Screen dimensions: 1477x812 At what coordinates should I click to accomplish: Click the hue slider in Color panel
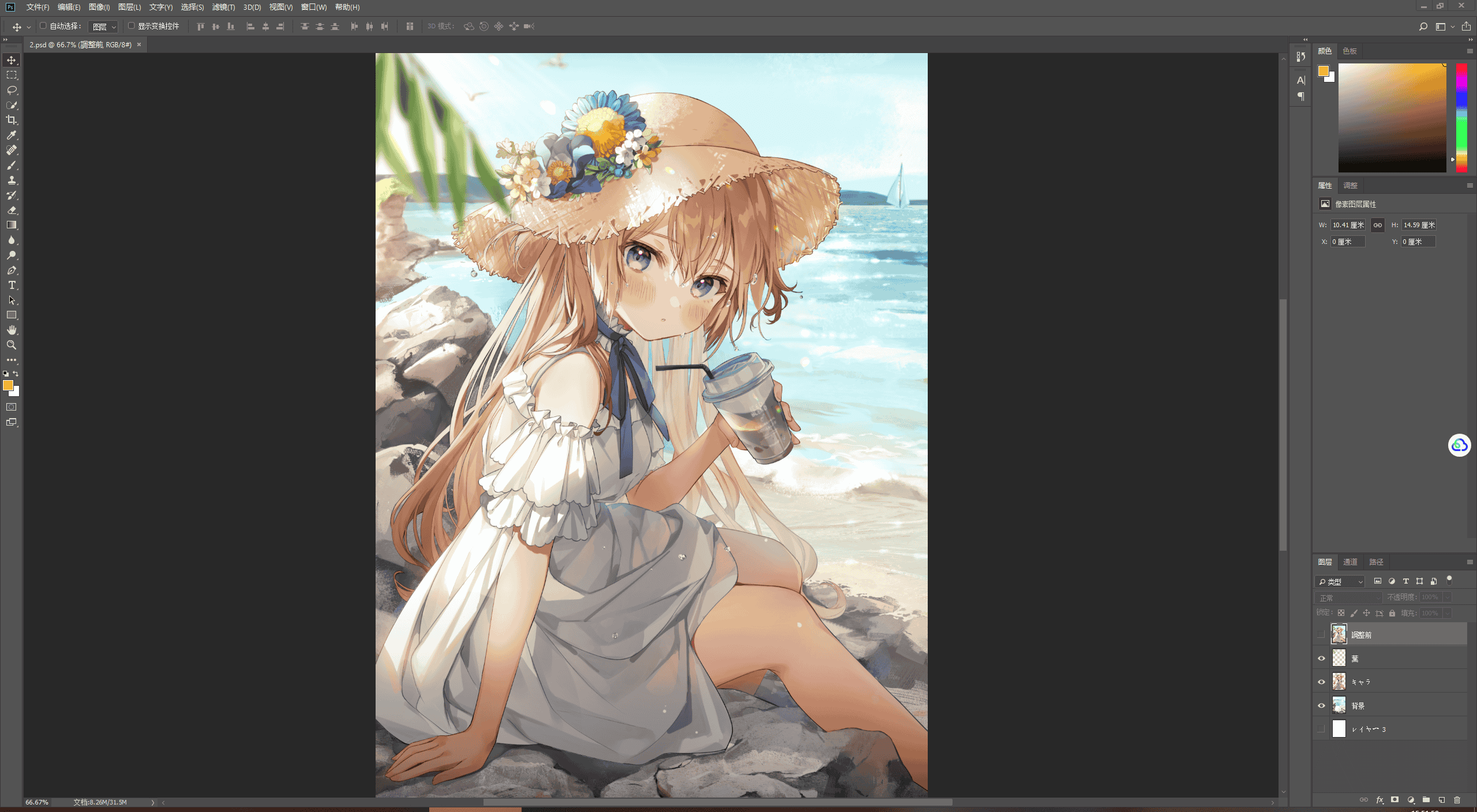pyautogui.click(x=1461, y=118)
